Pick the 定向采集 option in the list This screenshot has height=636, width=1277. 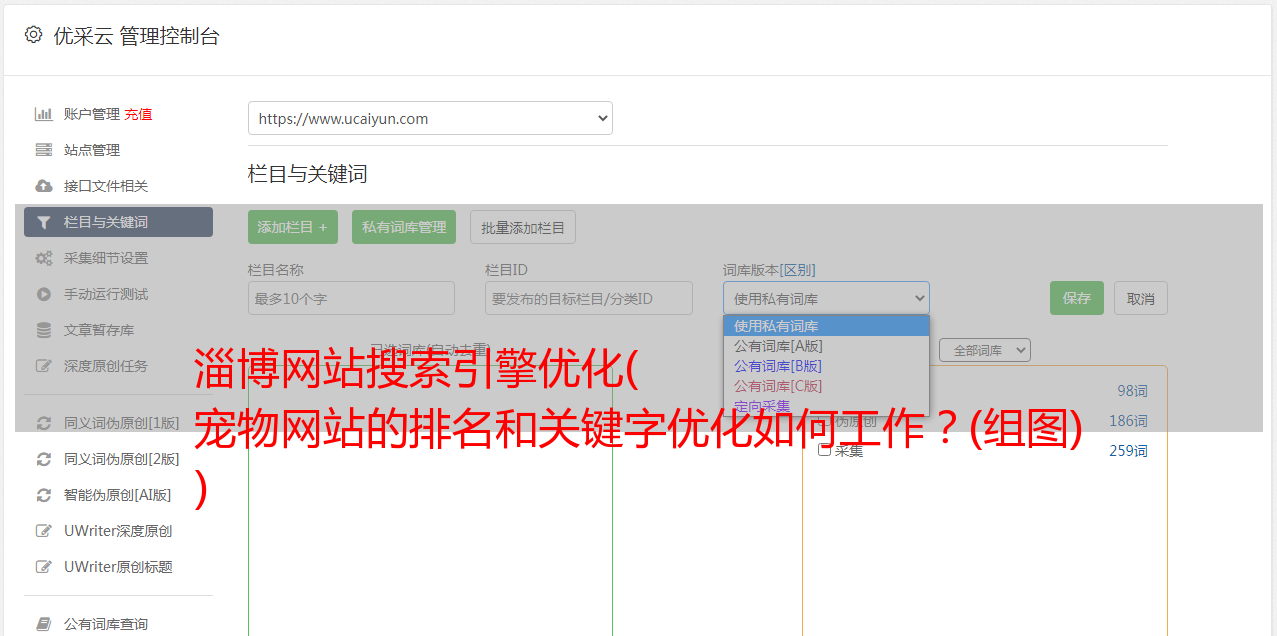826,405
